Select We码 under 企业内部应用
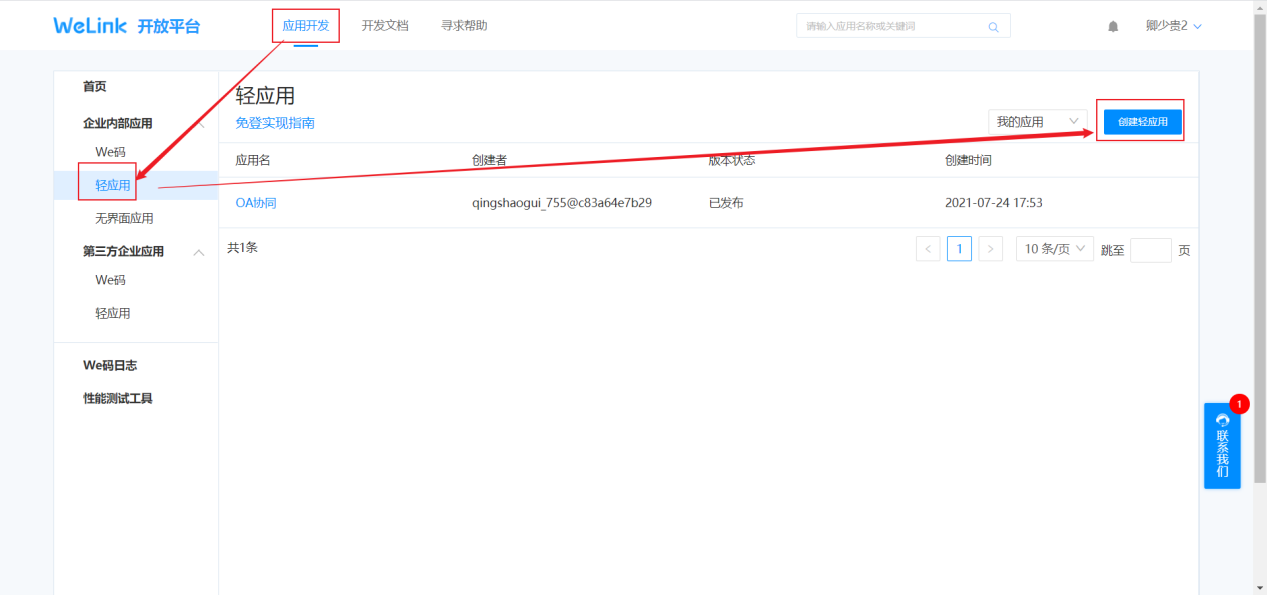 111,152
